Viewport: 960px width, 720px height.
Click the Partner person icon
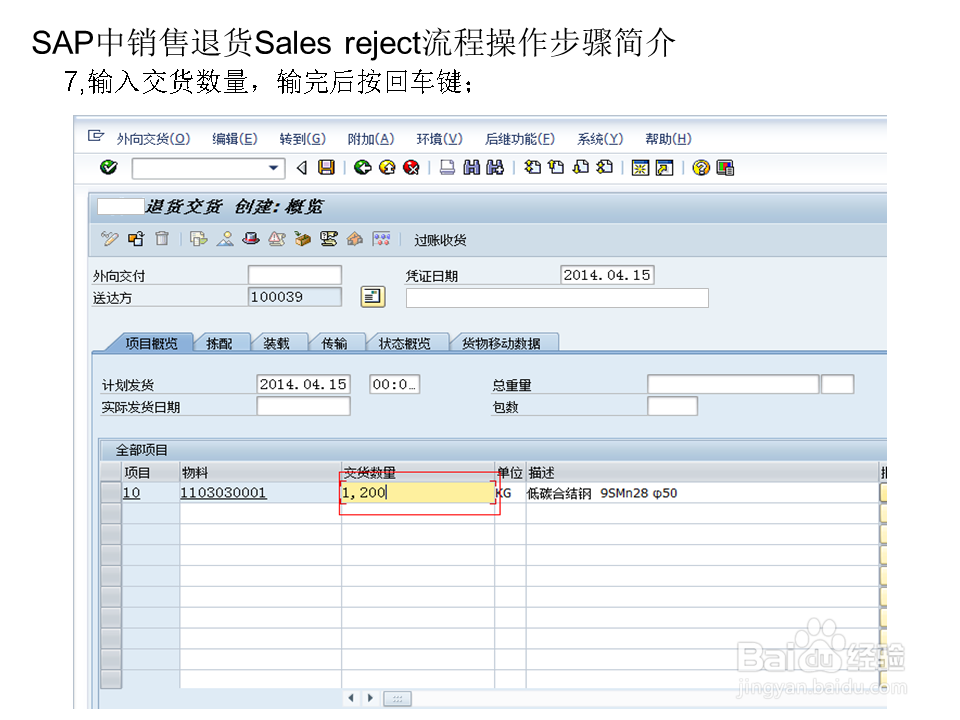click(x=225, y=239)
